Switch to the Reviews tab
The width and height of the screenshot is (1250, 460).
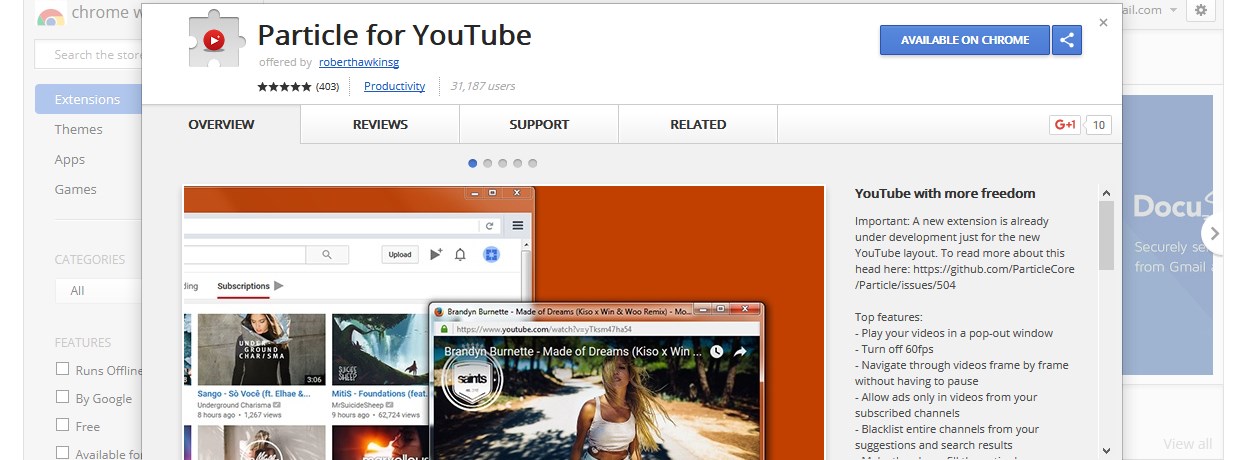coord(380,125)
